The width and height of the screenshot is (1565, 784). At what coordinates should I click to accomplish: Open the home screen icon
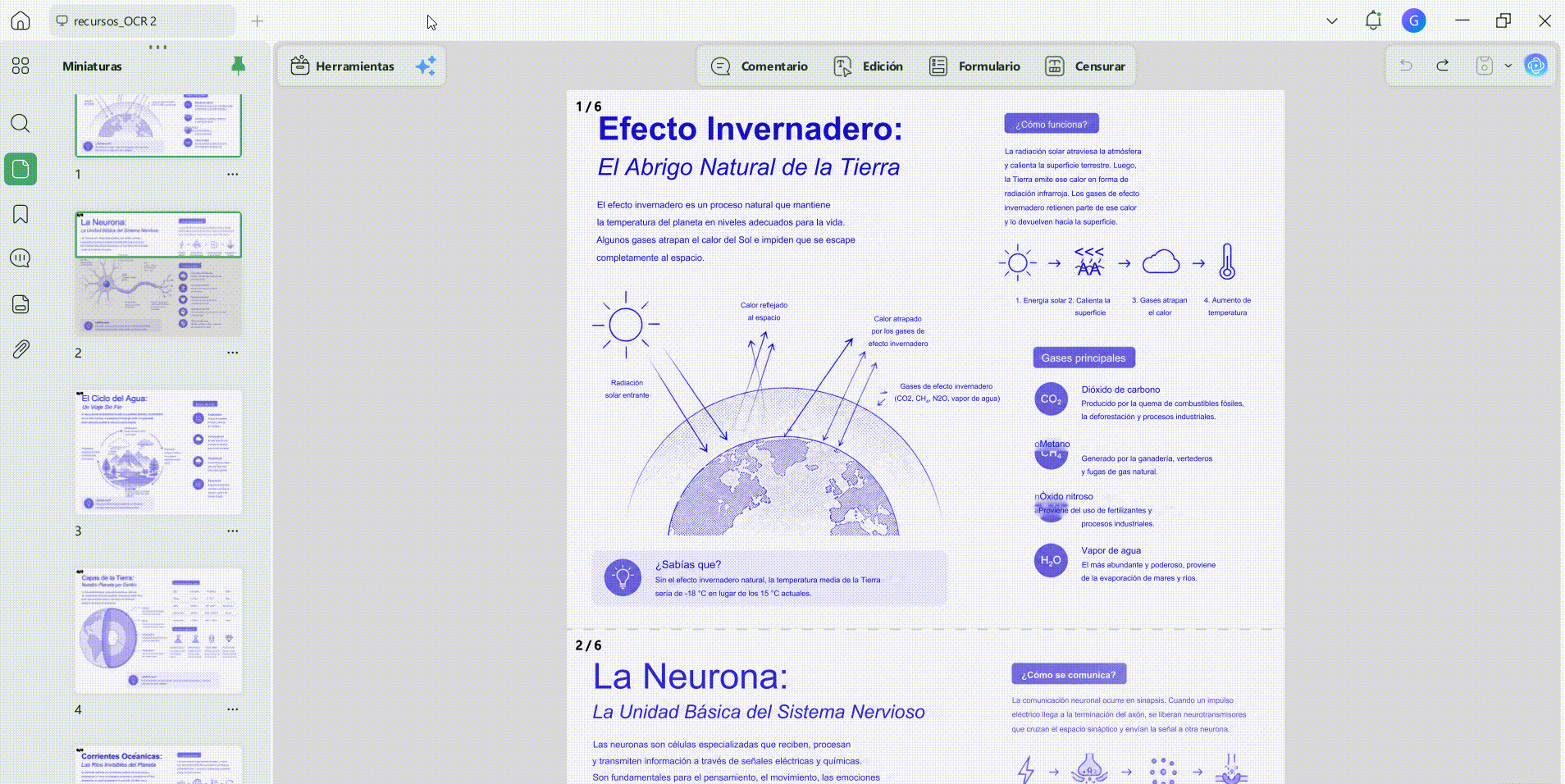[21, 21]
